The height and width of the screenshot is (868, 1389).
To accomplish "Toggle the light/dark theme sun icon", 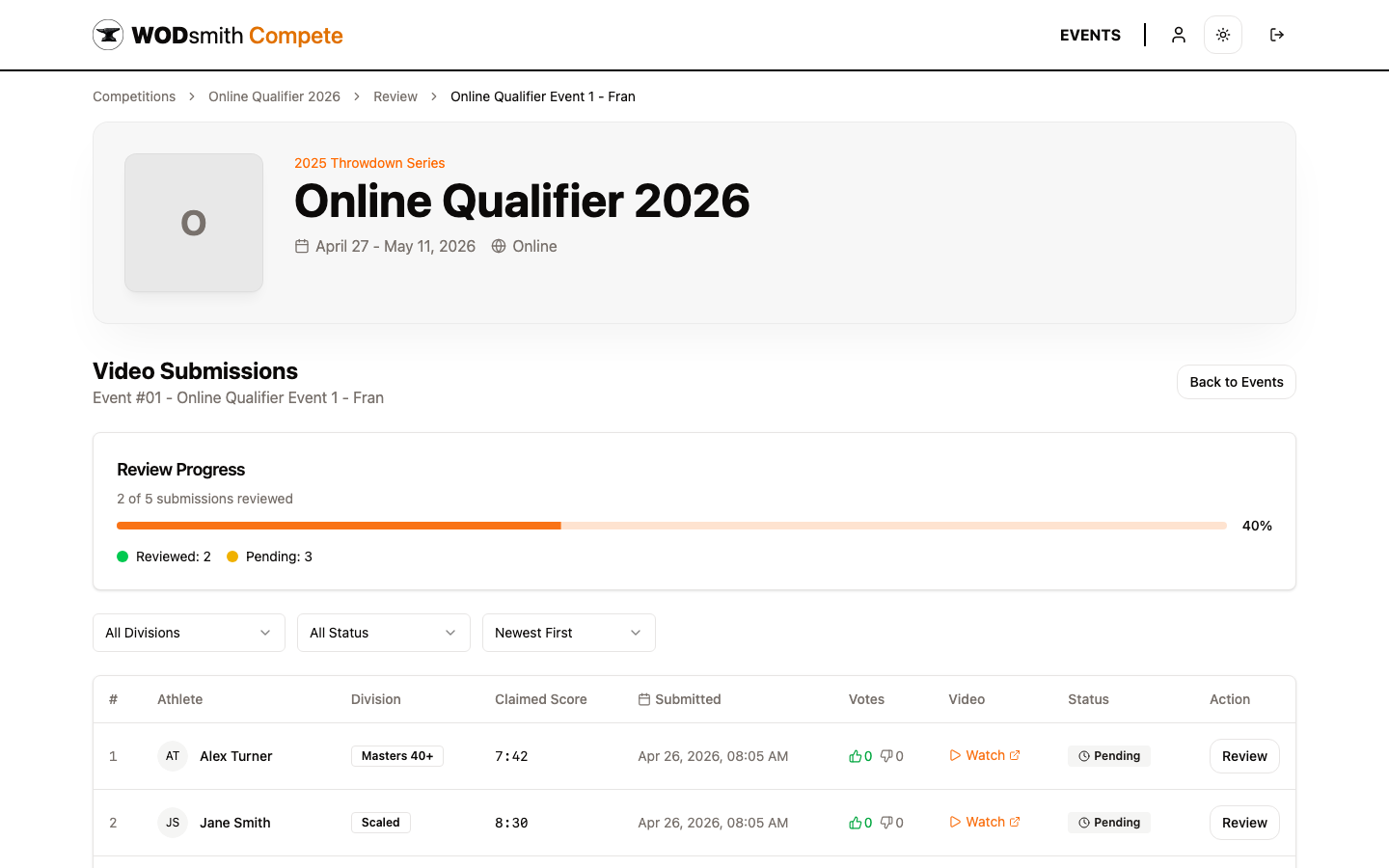I will click(x=1223, y=35).
